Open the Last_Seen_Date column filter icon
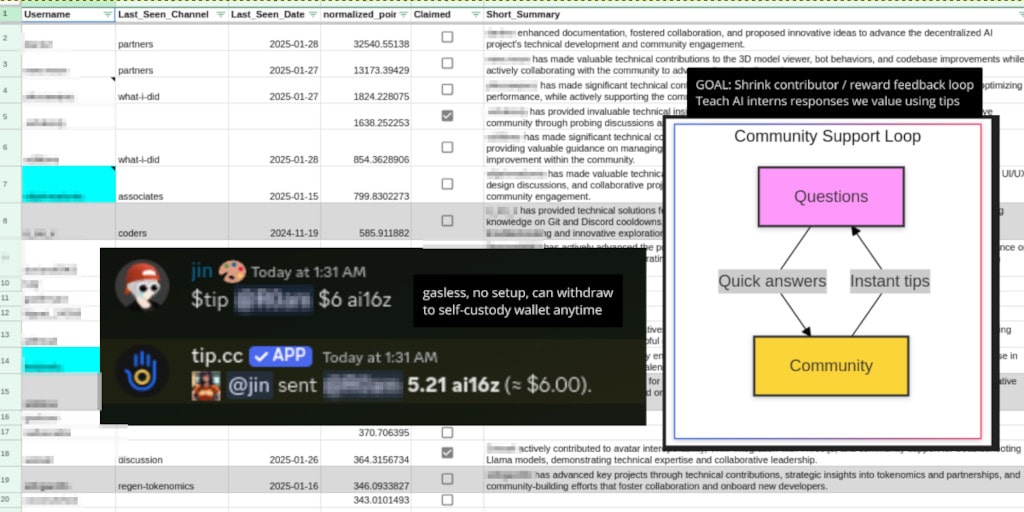 tap(312, 15)
